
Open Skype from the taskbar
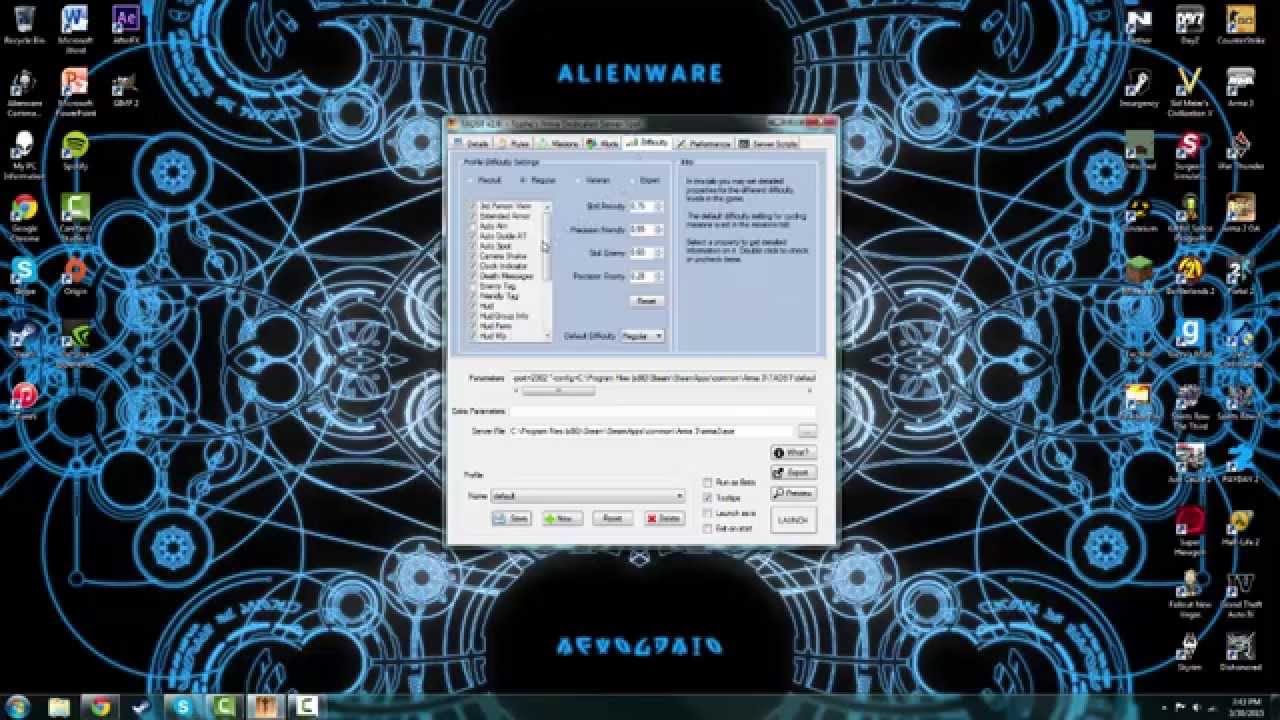(182, 707)
